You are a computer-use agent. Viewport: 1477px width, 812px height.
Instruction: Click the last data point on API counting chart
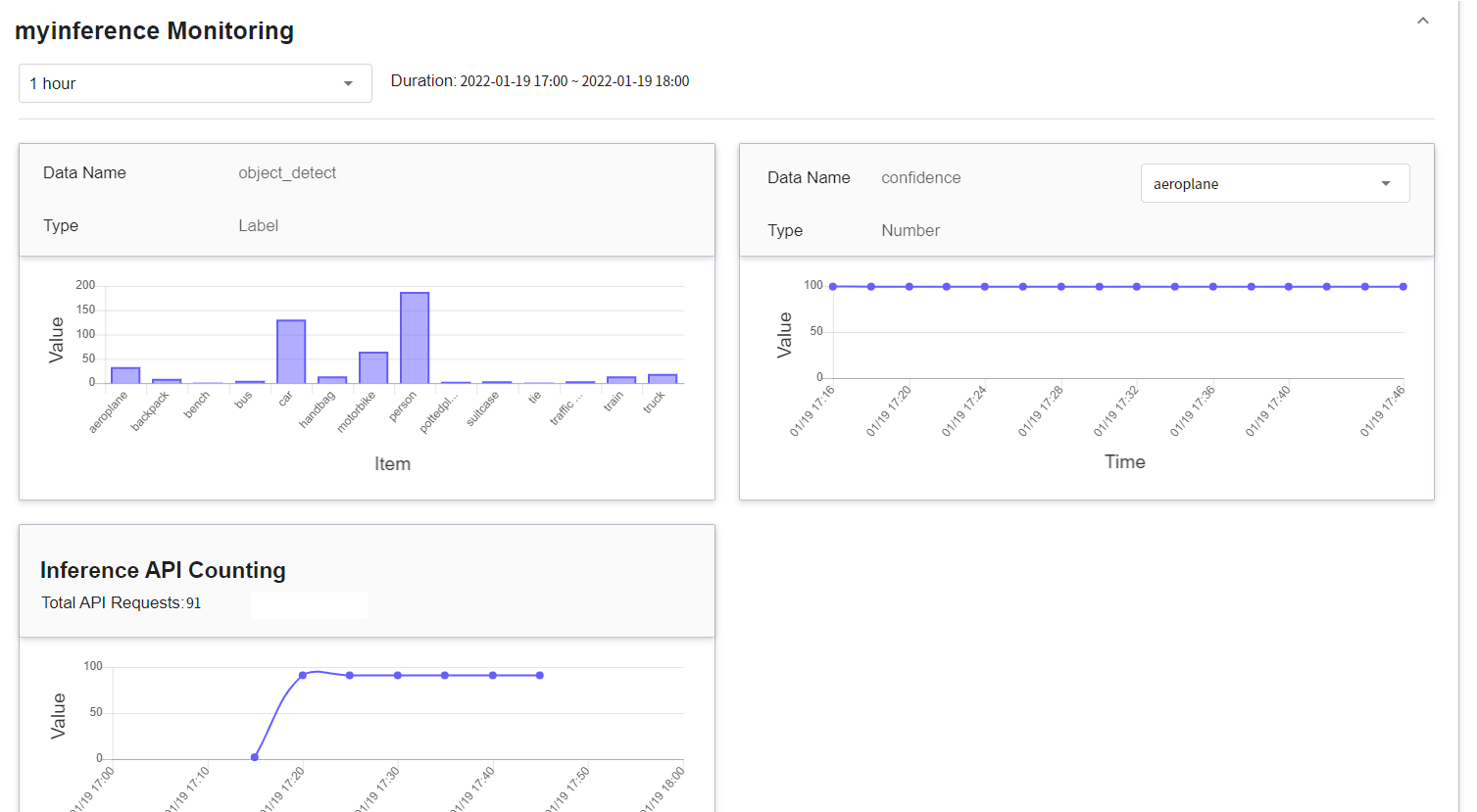pyautogui.click(x=540, y=675)
